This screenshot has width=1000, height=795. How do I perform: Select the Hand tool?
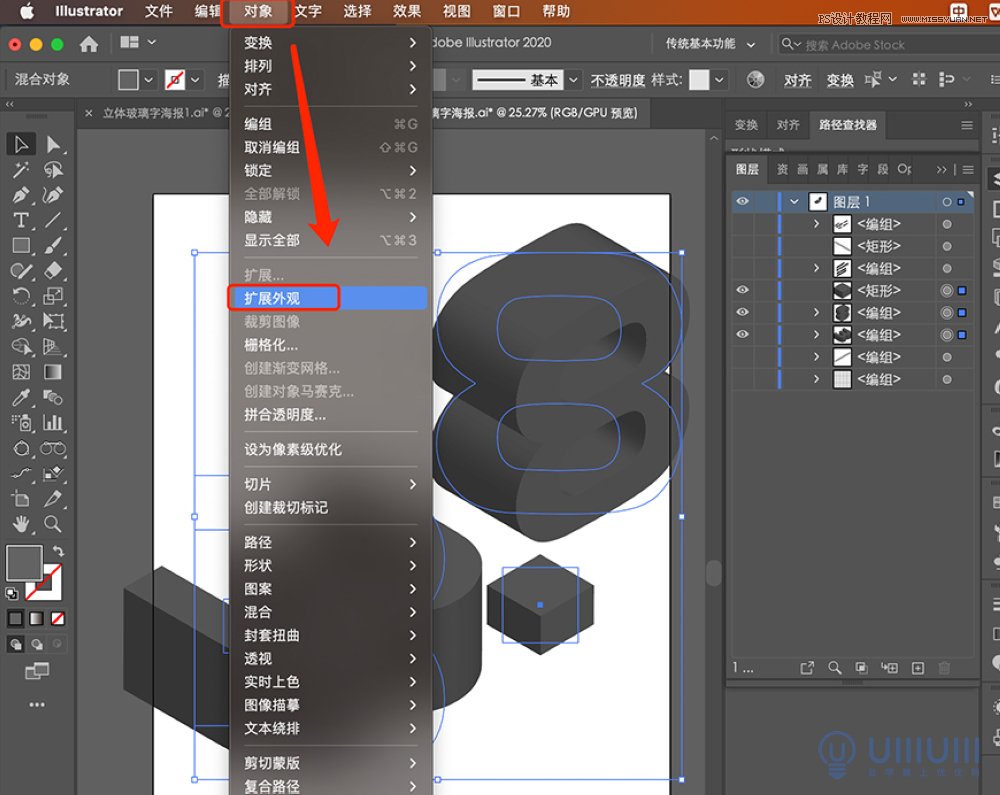click(21, 524)
